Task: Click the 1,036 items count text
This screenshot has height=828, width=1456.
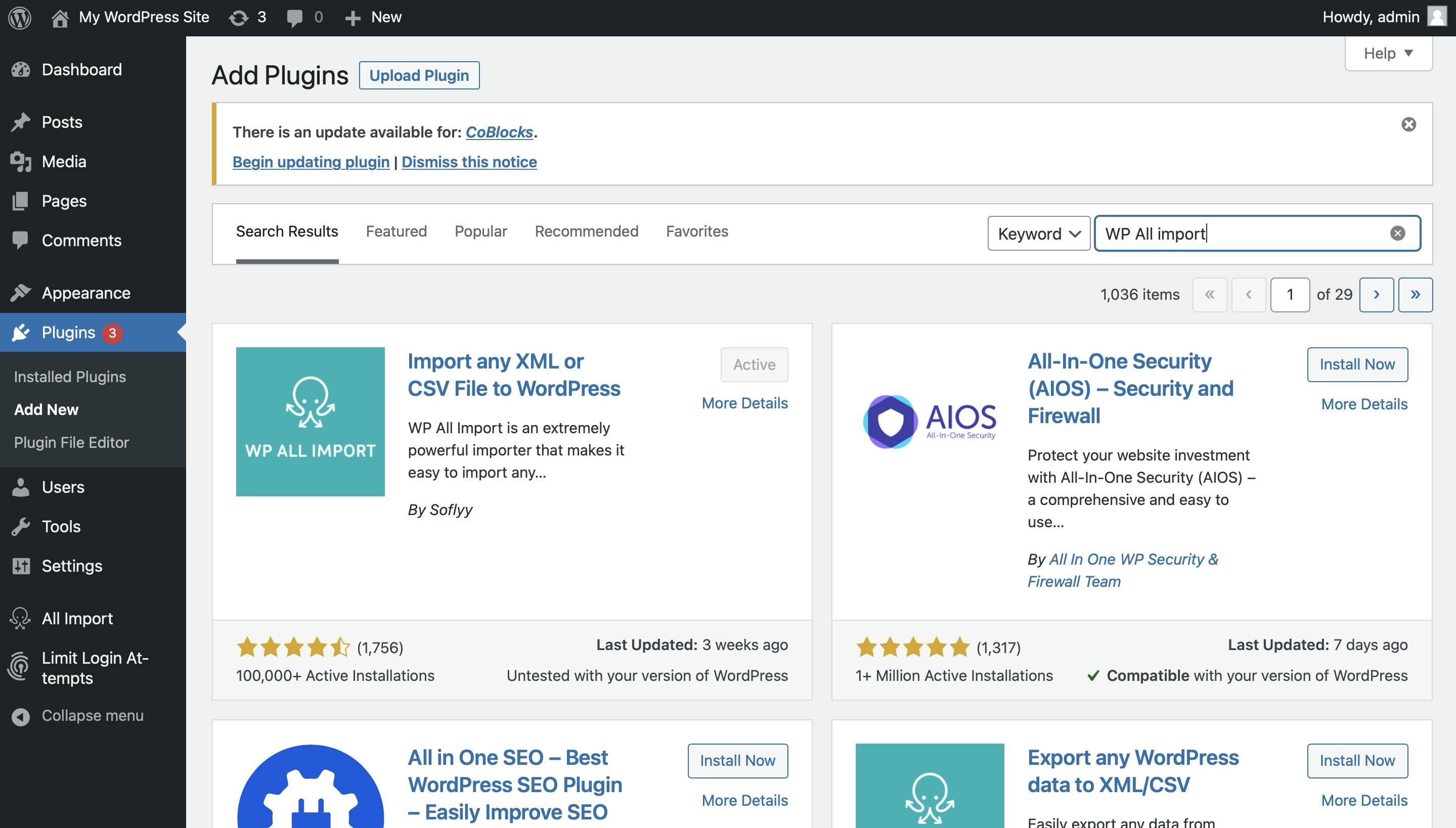Action: [x=1139, y=295]
